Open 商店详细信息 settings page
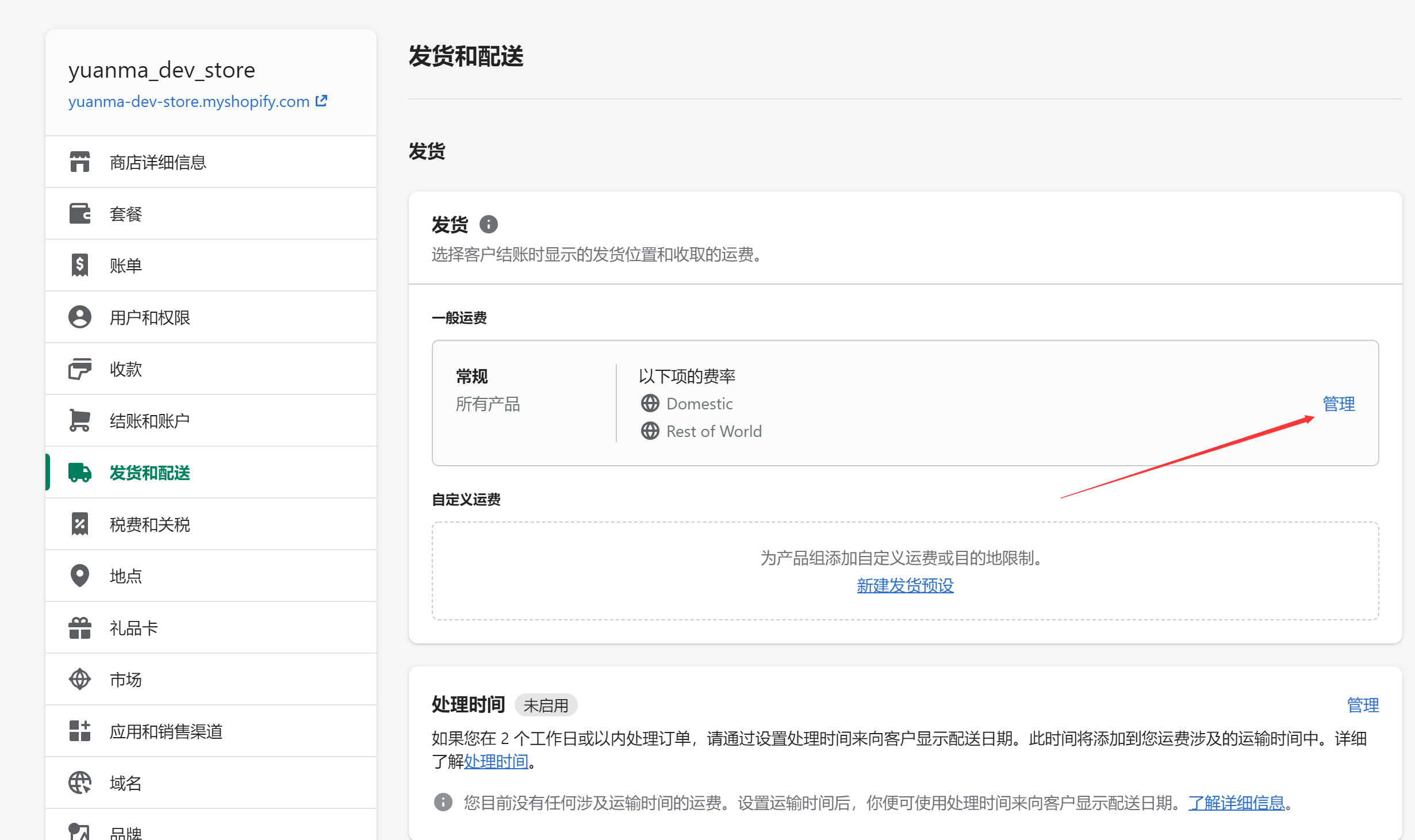The width and height of the screenshot is (1415, 840). [211, 162]
